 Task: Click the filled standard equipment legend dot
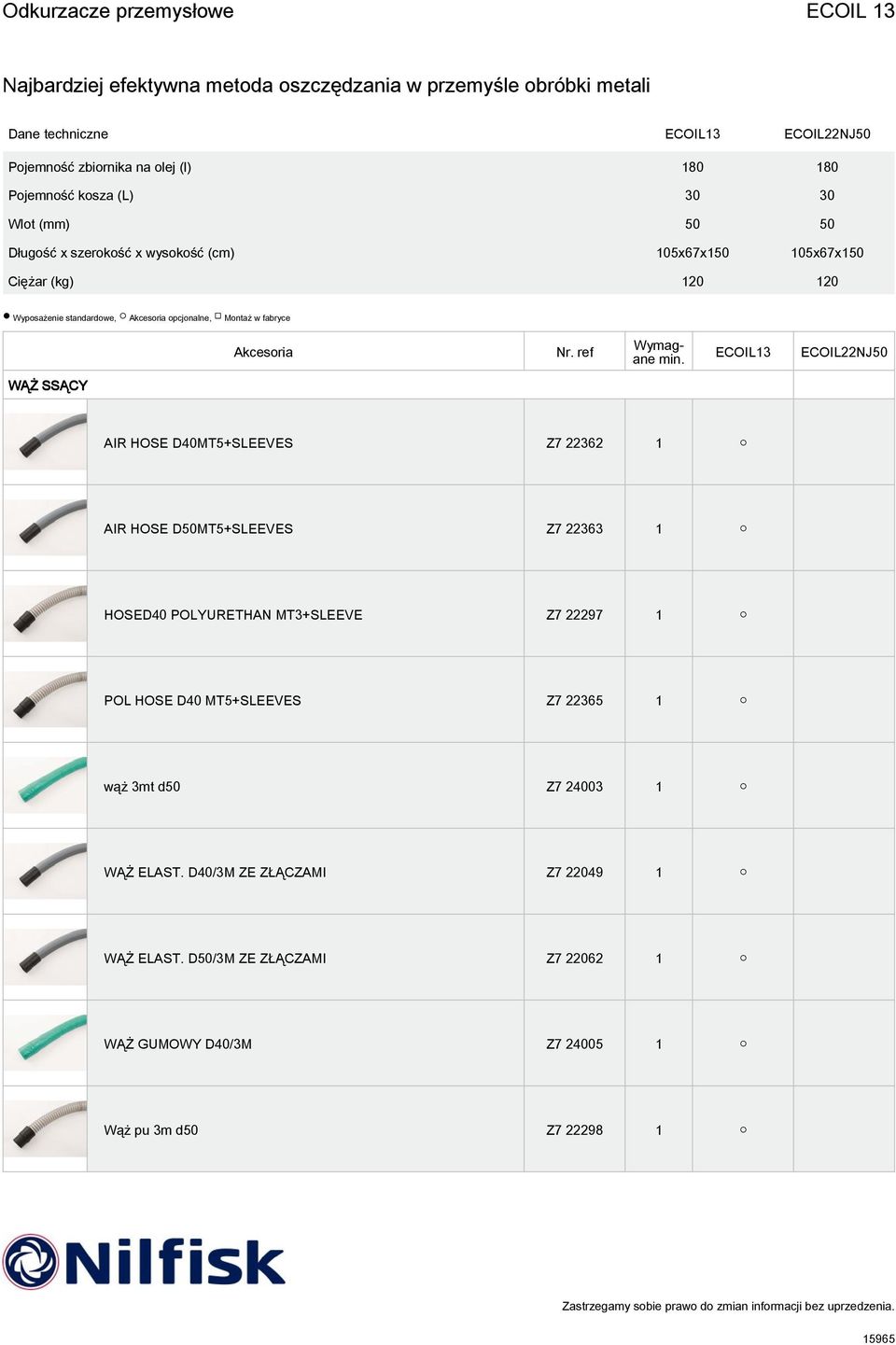(x=7, y=316)
